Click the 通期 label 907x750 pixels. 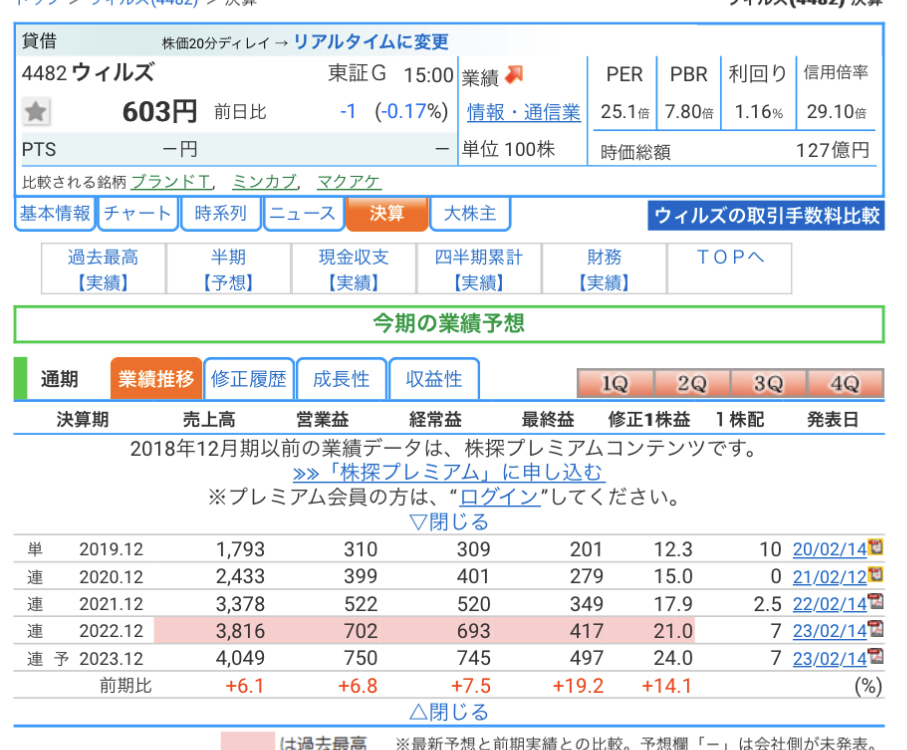(x=60, y=379)
